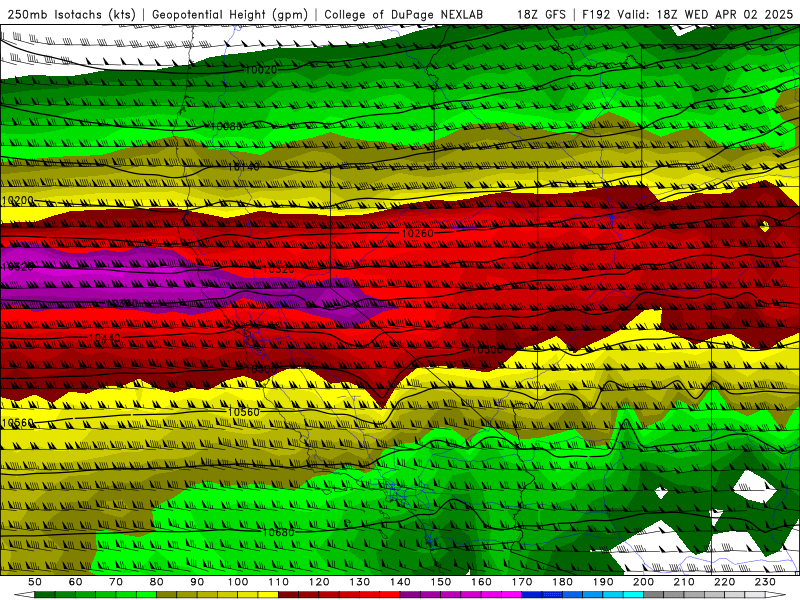Click the 210 knot colorbar label
Screen dimensions: 800x600
[685, 582]
